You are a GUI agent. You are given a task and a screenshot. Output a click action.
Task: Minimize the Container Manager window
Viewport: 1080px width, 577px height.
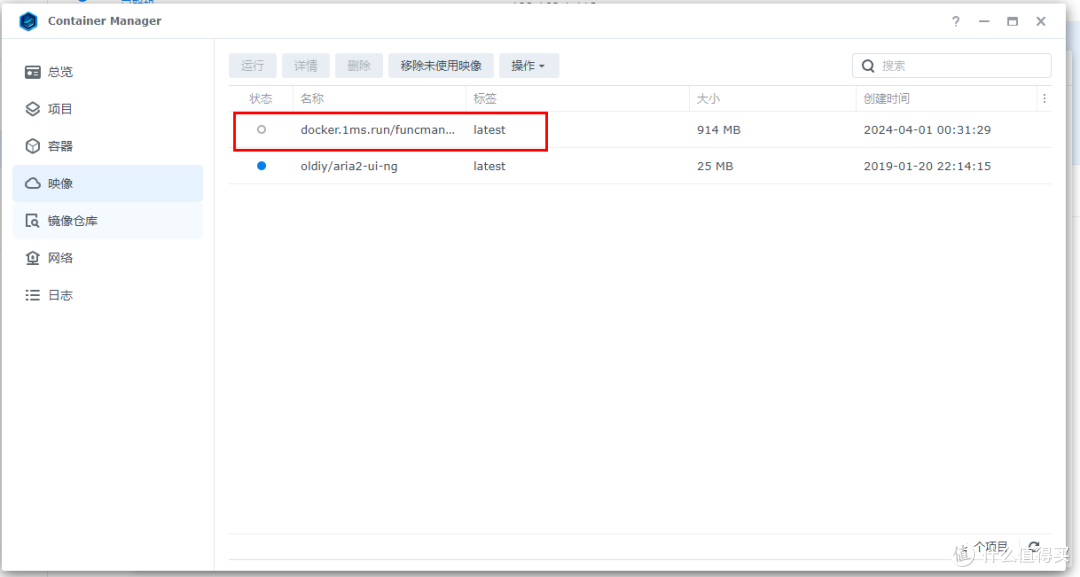984,21
